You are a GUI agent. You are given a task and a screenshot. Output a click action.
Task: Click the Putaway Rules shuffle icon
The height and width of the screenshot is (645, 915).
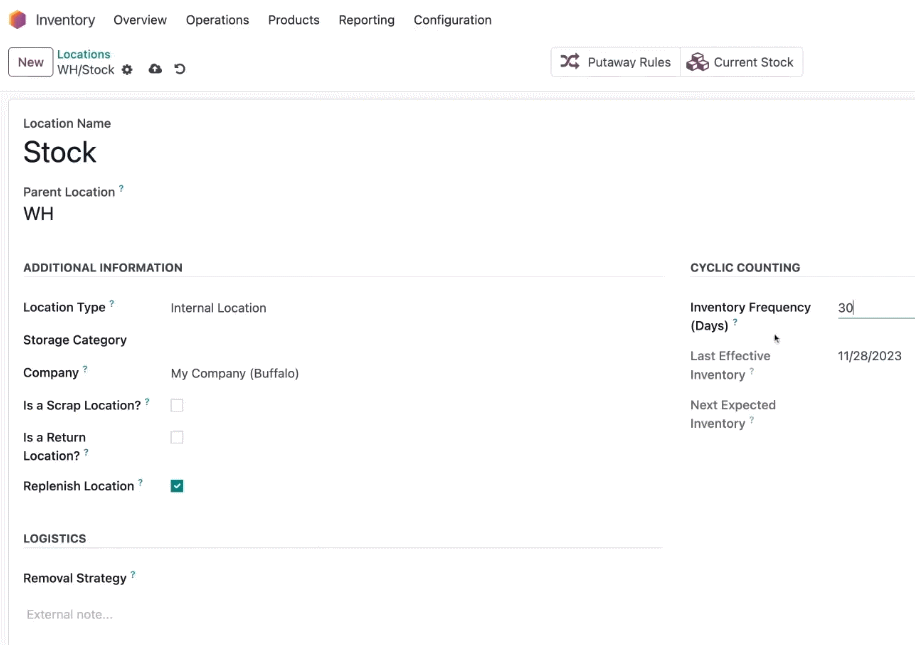pyautogui.click(x=570, y=61)
